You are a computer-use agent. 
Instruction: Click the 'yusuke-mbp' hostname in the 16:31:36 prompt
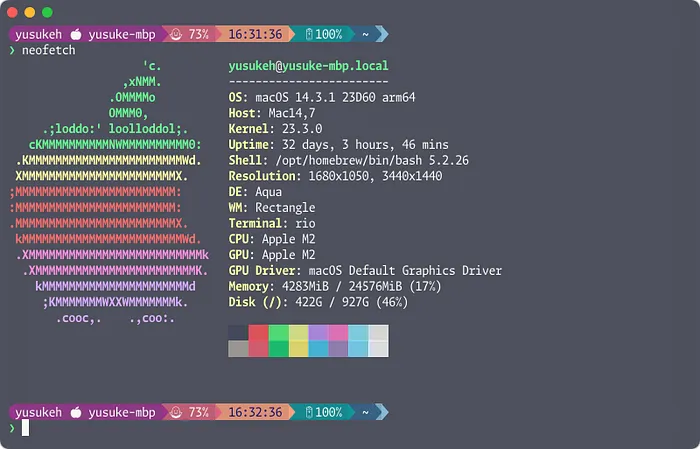point(122,34)
